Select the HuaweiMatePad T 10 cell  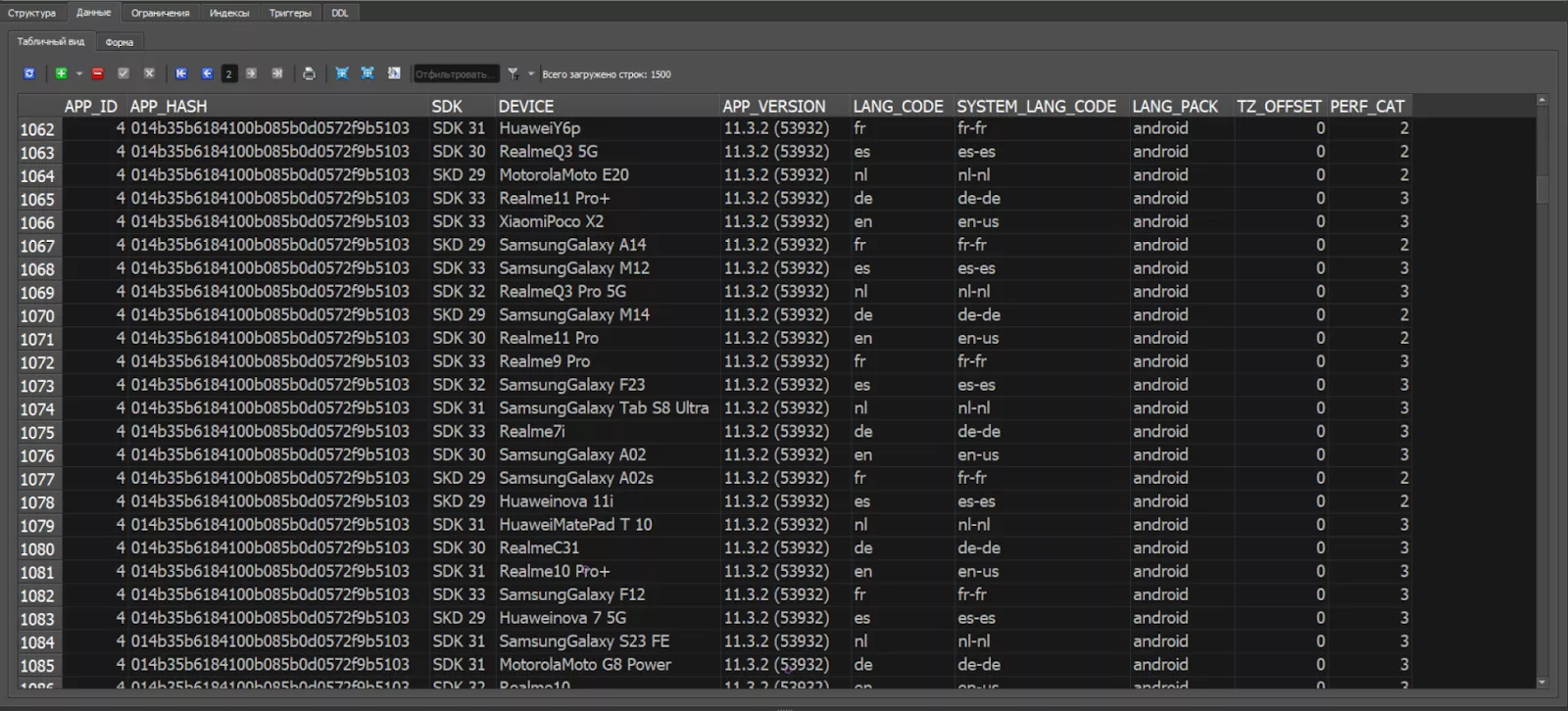point(608,524)
